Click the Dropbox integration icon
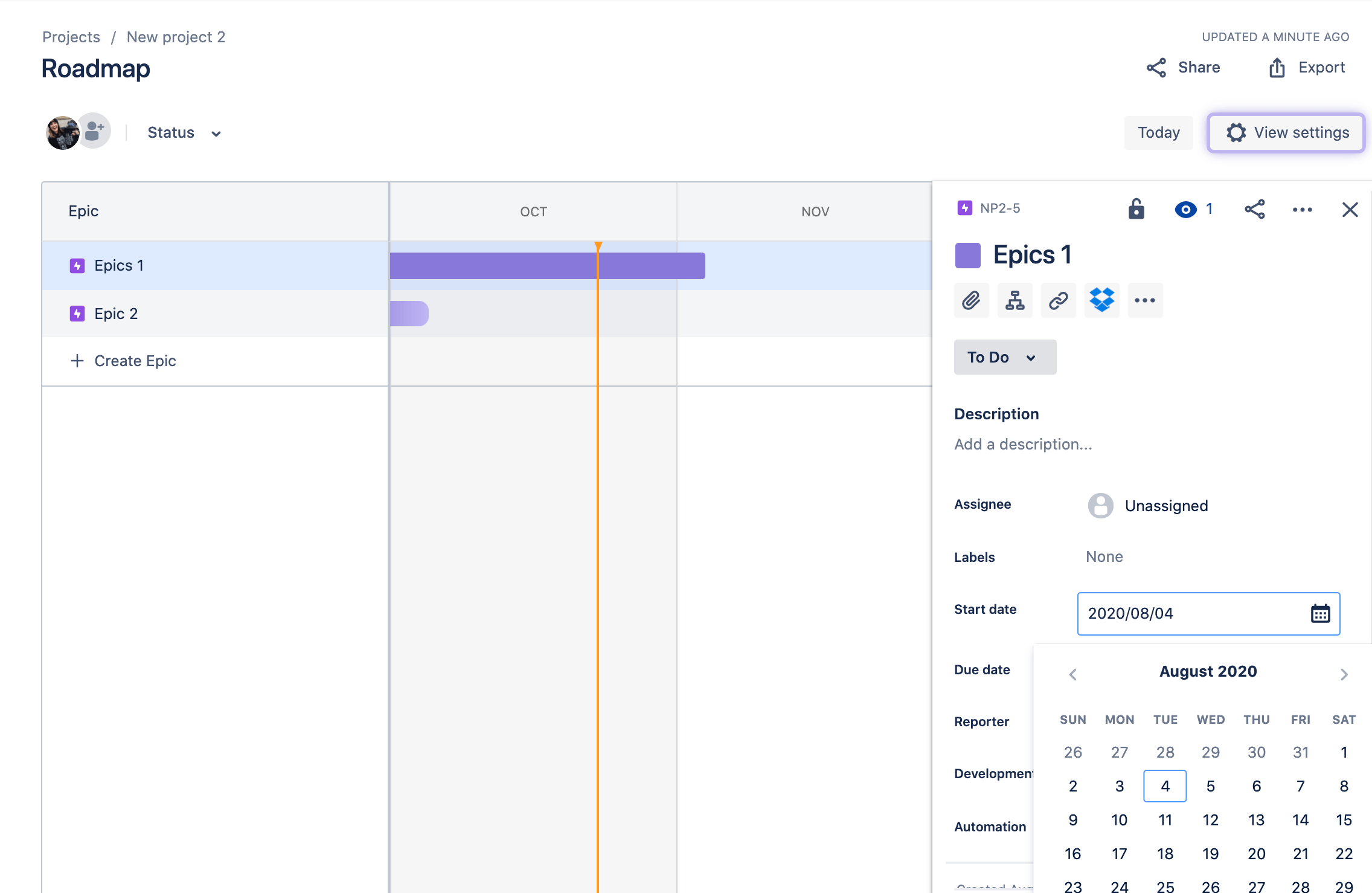The image size is (1372, 893). 1101,299
